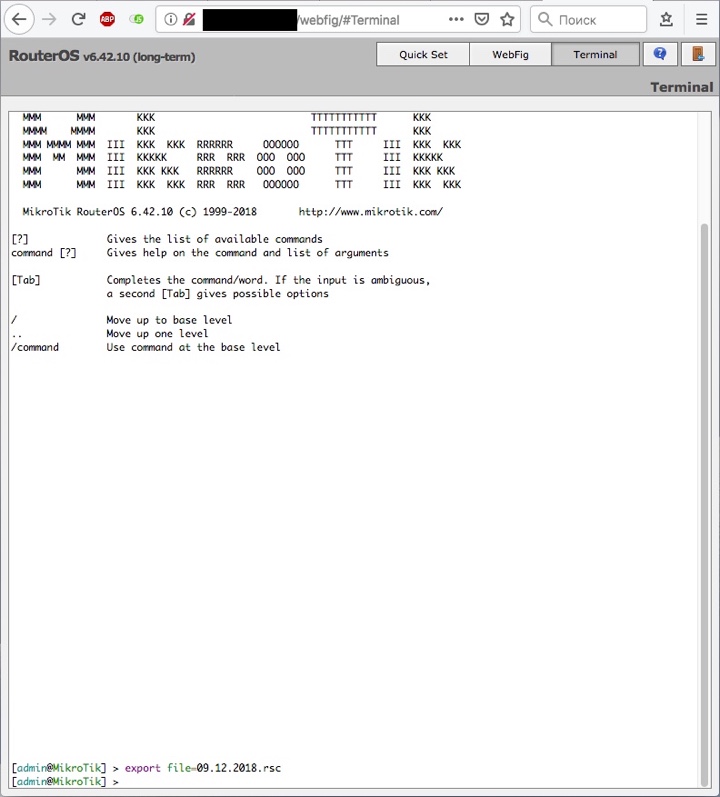
Task: Open the WebFig tab
Action: [x=510, y=54]
